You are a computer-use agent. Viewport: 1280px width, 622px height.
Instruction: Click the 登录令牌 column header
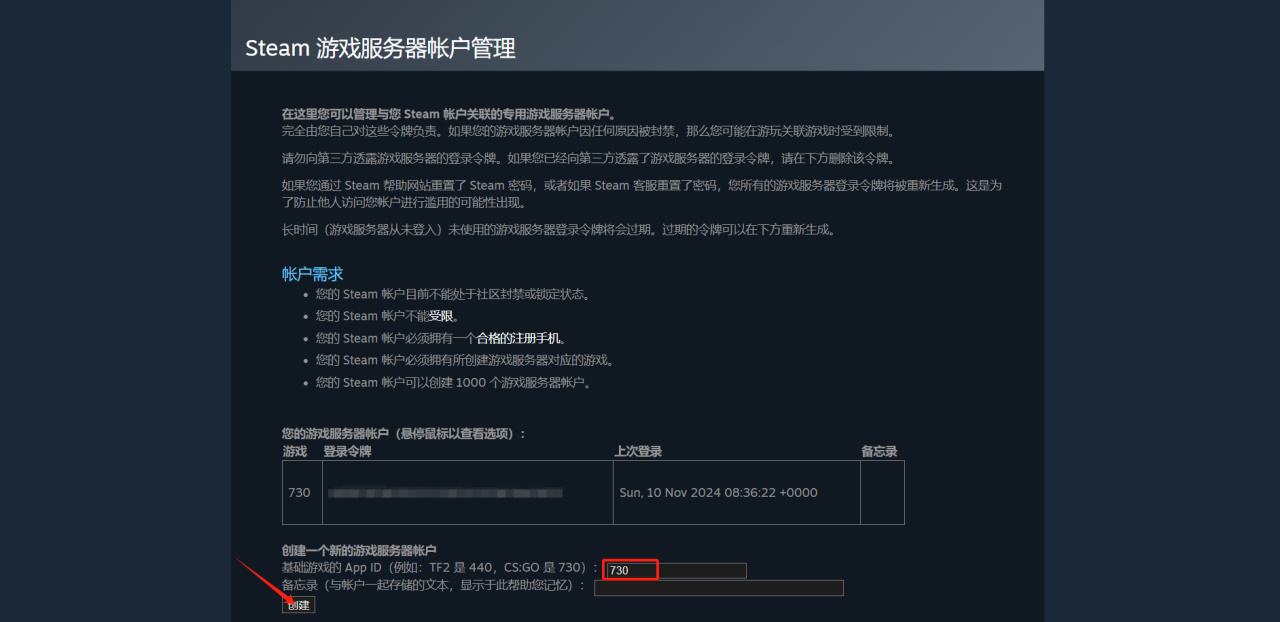347,452
